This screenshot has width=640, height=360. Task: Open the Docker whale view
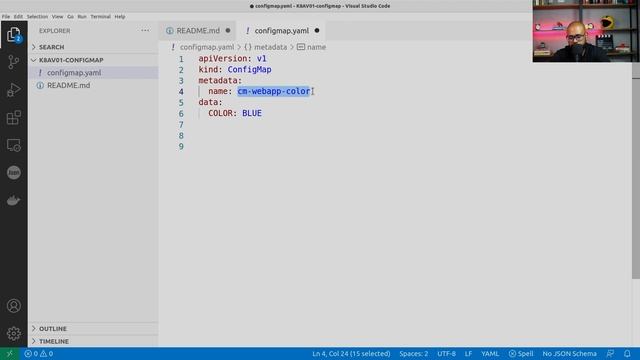13,200
